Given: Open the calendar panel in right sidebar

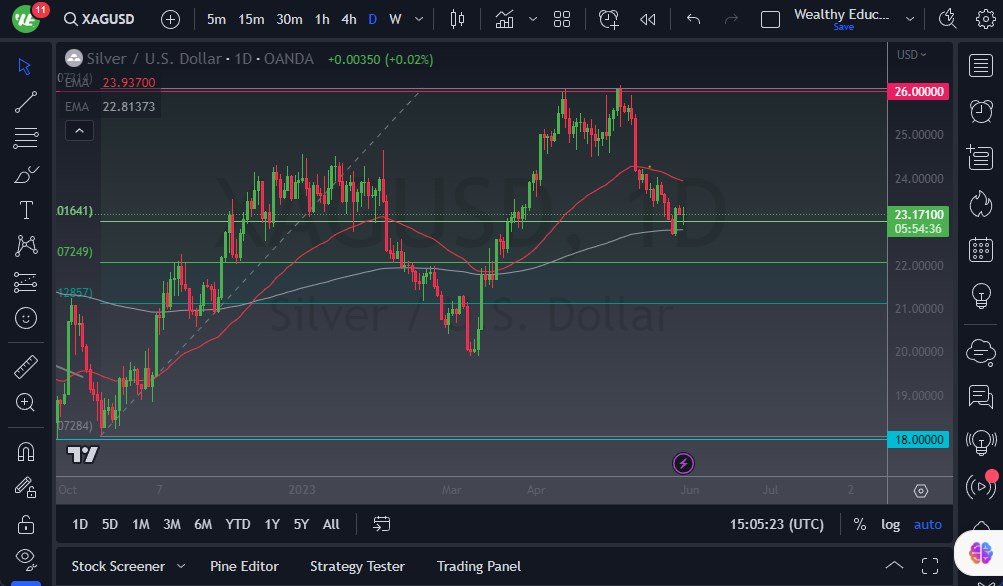Looking at the screenshot, I should click(981, 249).
